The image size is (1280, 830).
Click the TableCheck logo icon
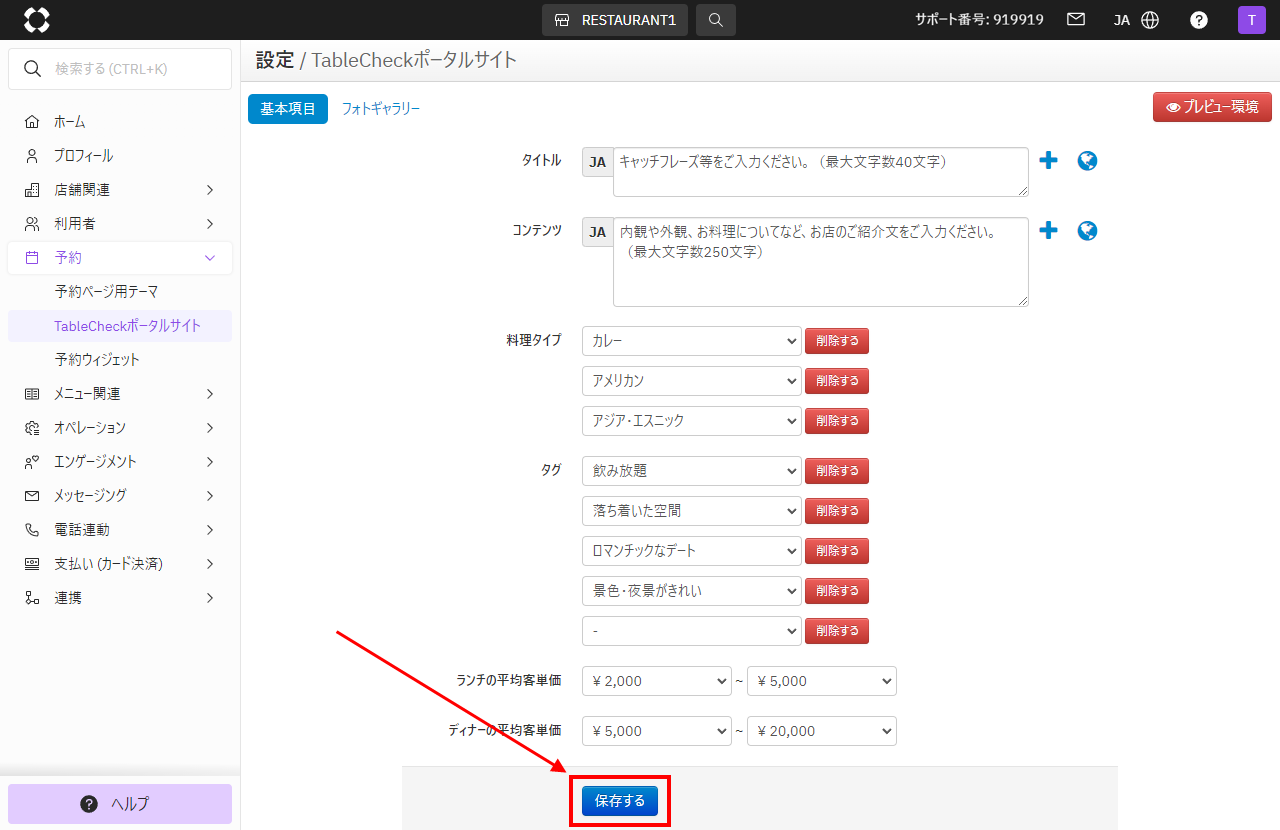(x=37, y=20)
